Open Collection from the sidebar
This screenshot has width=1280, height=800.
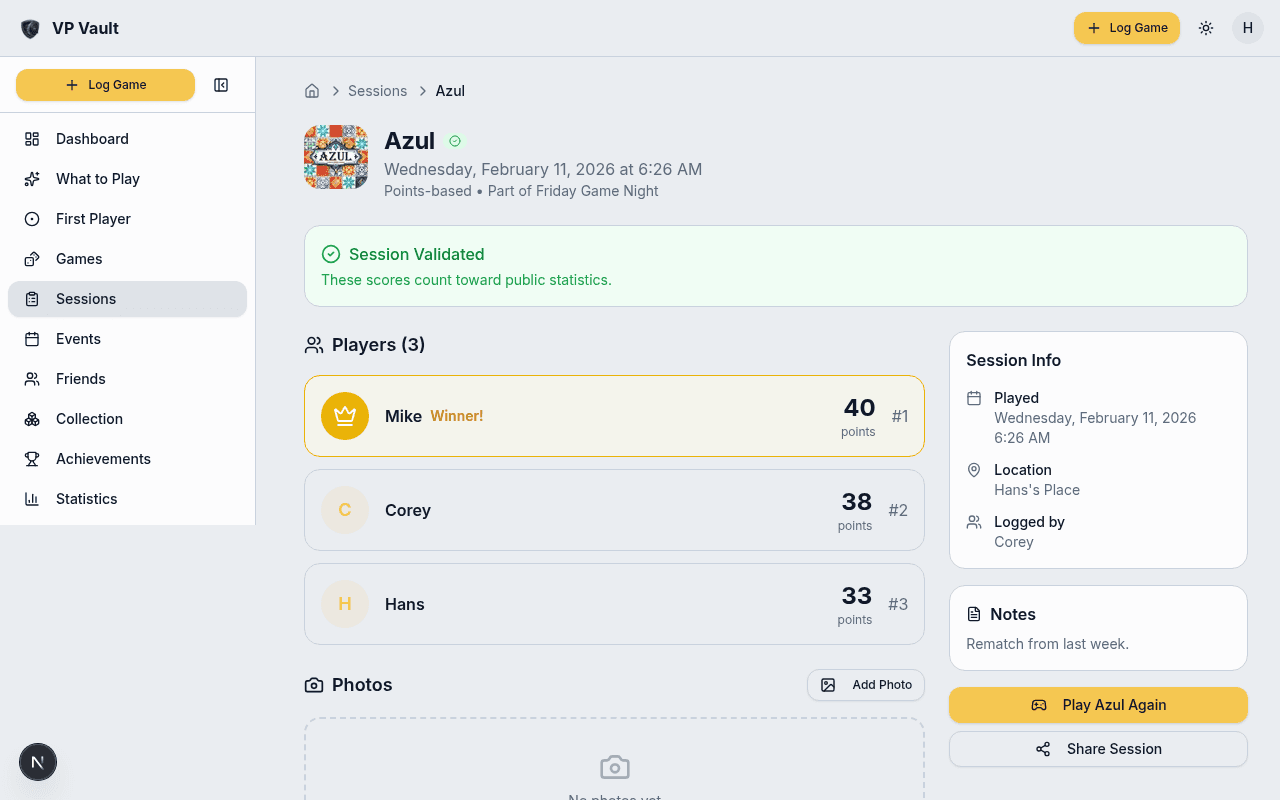89,419
